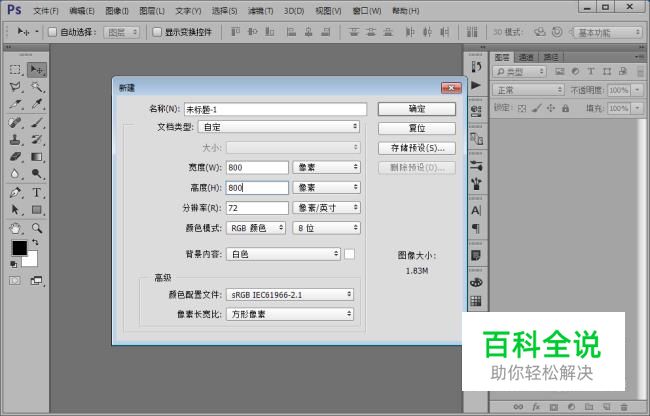Screen dimensions: 650x416
Task: Select the Crop tool
Action: pyautogui.click(x=15, y=104)
